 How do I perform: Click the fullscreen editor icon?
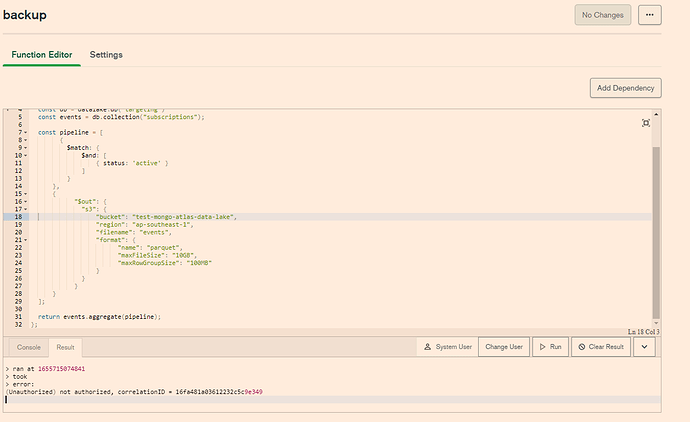tap(646, 122)
